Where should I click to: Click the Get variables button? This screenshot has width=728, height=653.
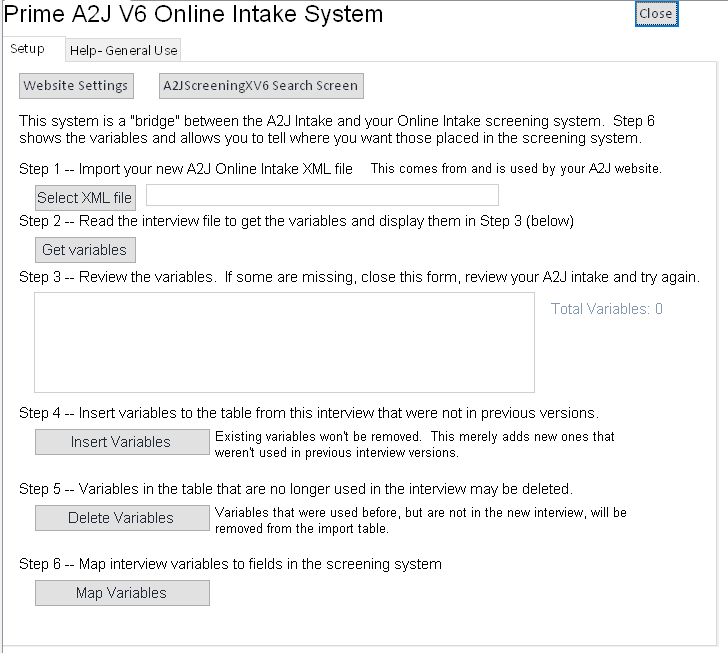pos(85,249)
